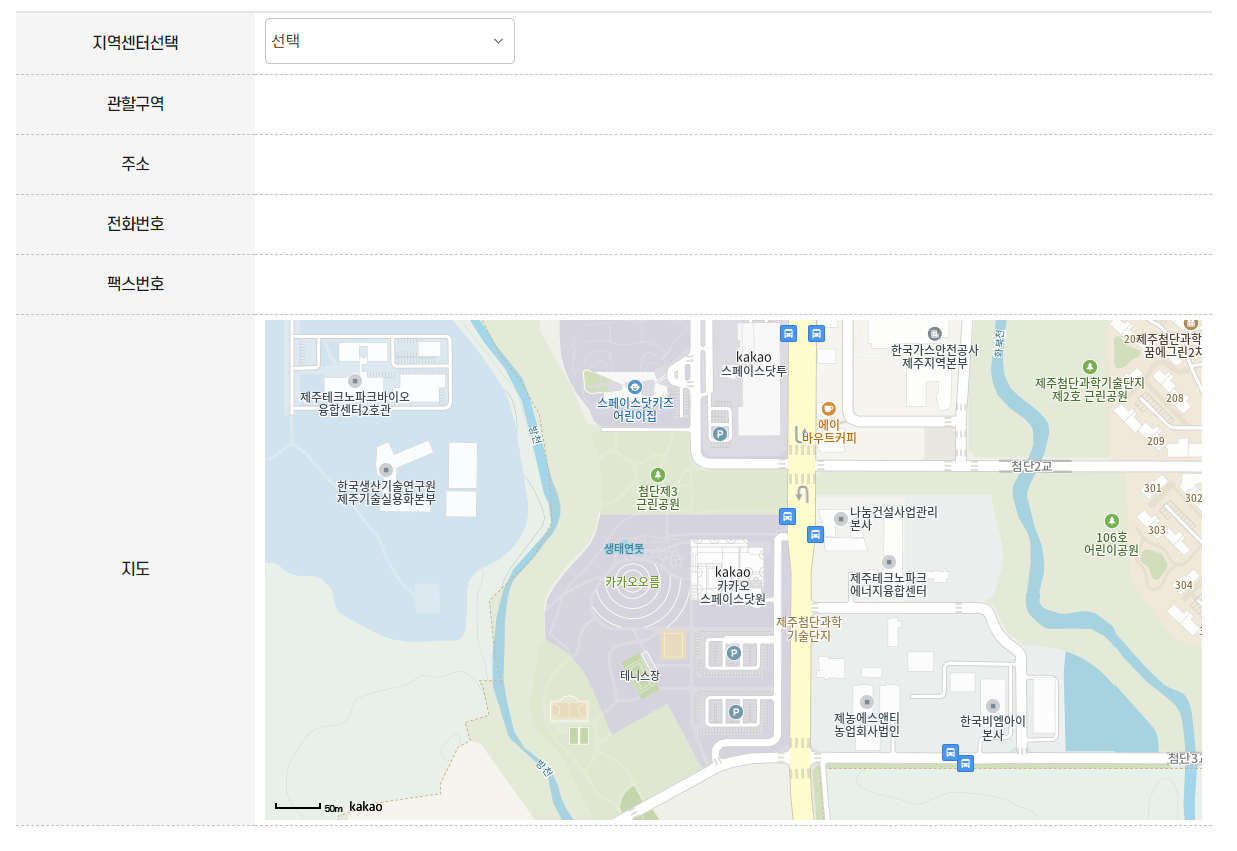Click parking icon nearest 테니스장

pyautogui.click(x=733, y=653)
